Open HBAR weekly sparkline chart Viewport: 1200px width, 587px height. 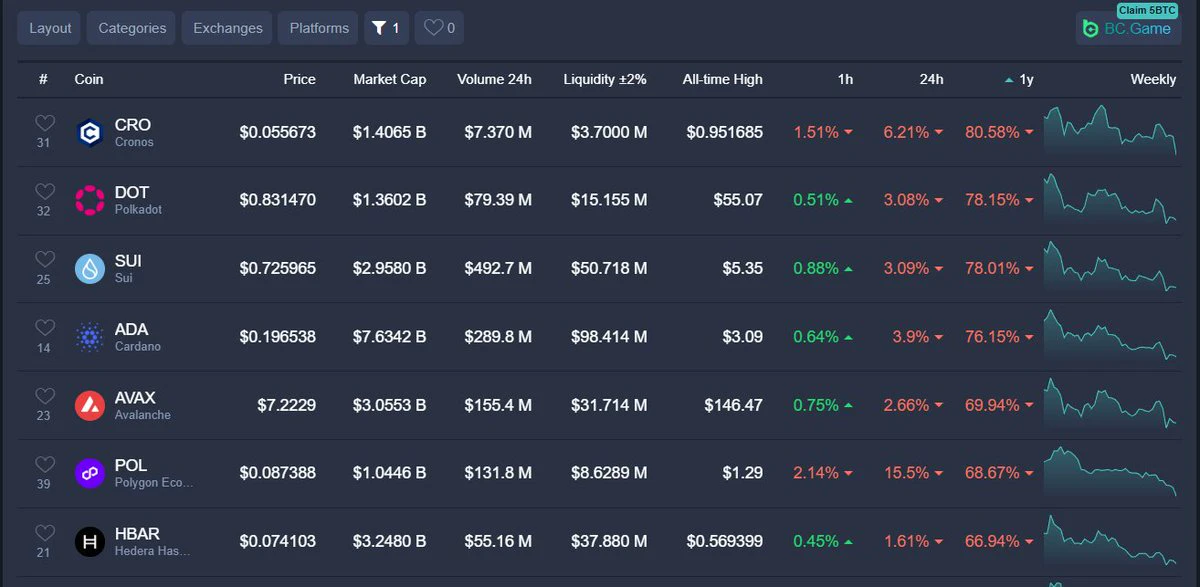(1110, 540)
